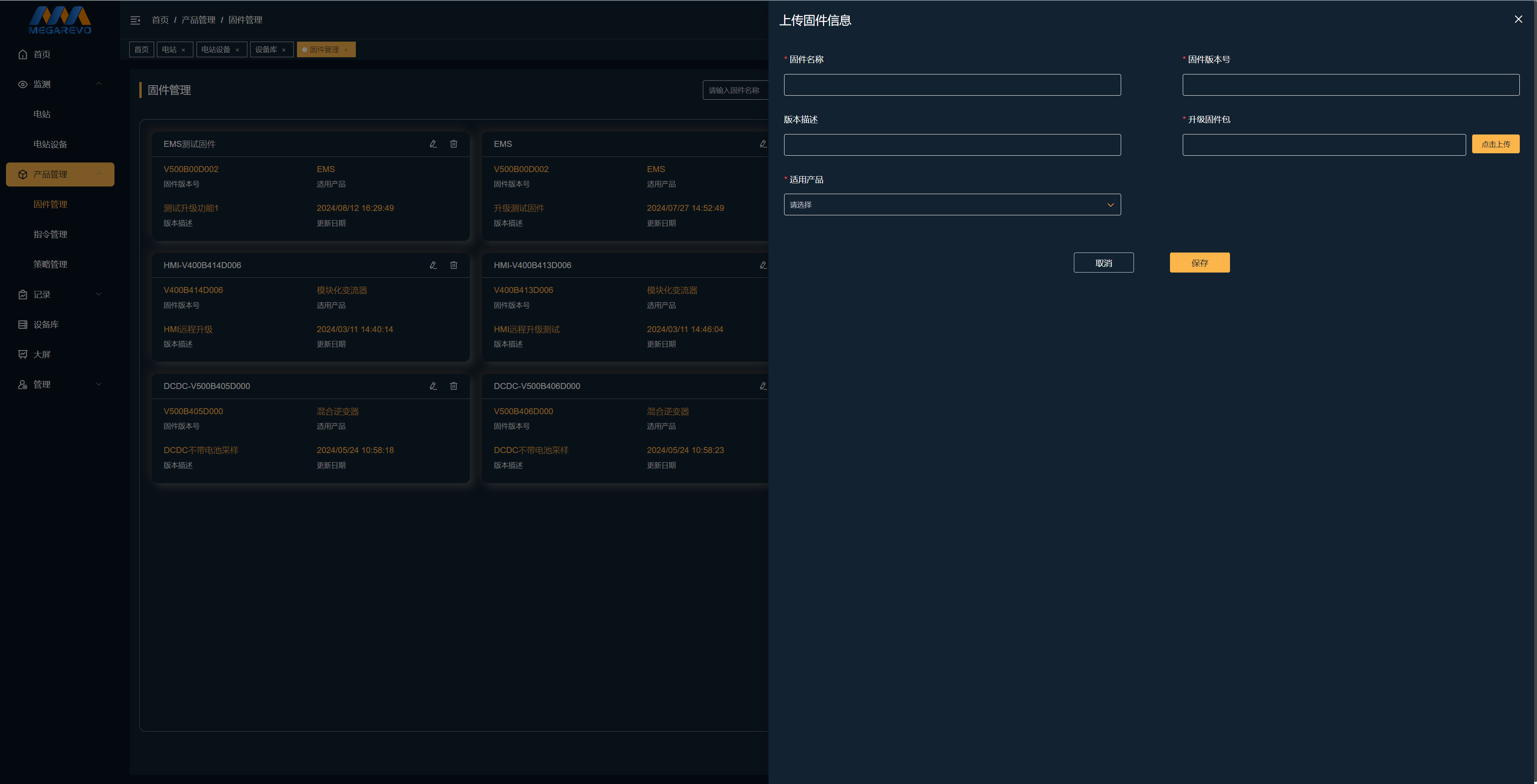Edit the DCDC-V500B405D000 firmware card
The height and width of the screenshot is (784, 1537).
pyautogui.click(x=433, y=386)
